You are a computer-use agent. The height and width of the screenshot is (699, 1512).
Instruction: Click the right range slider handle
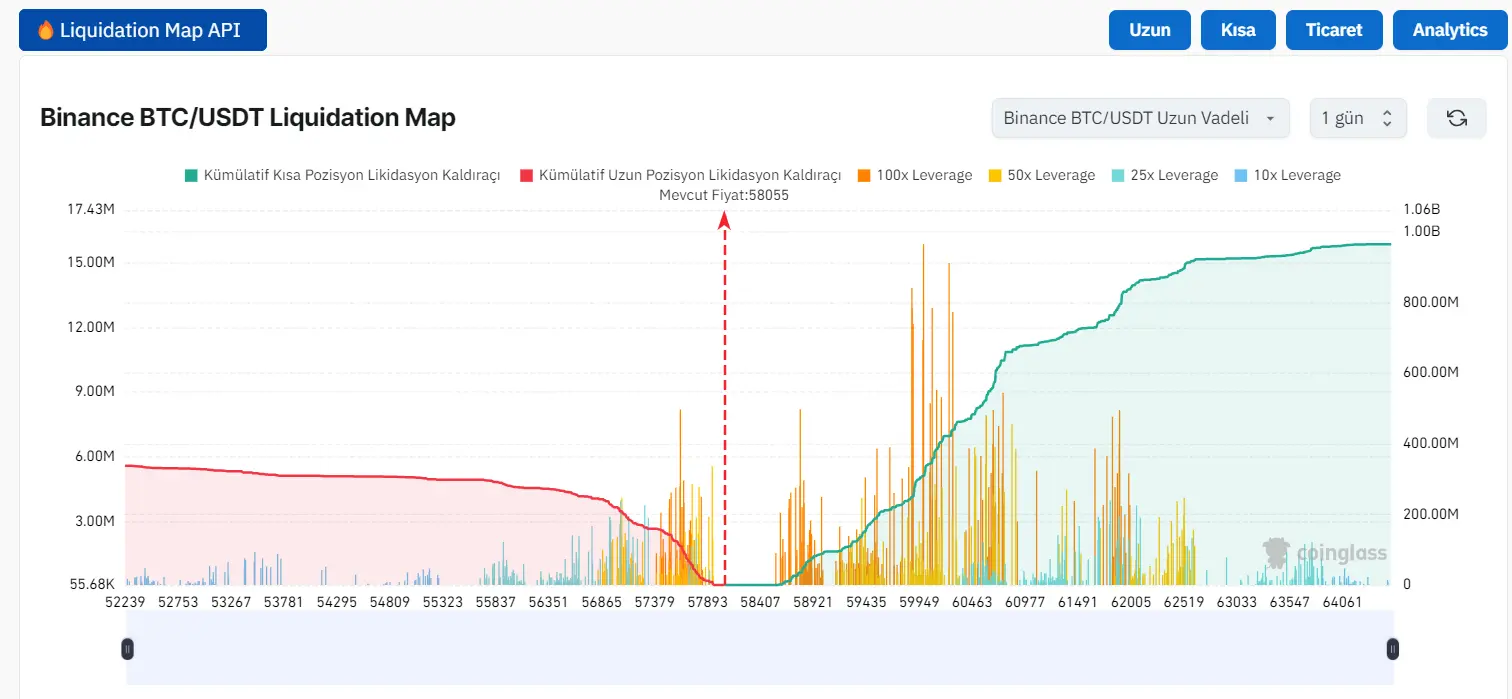(1393, 649)
